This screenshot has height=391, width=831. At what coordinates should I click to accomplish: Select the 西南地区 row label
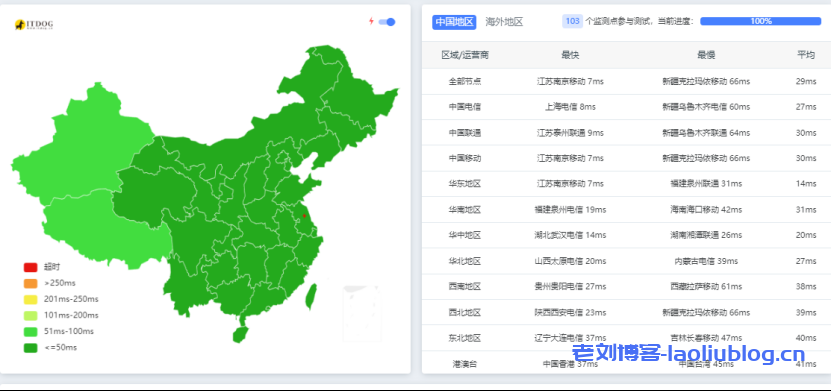point(465,287)
